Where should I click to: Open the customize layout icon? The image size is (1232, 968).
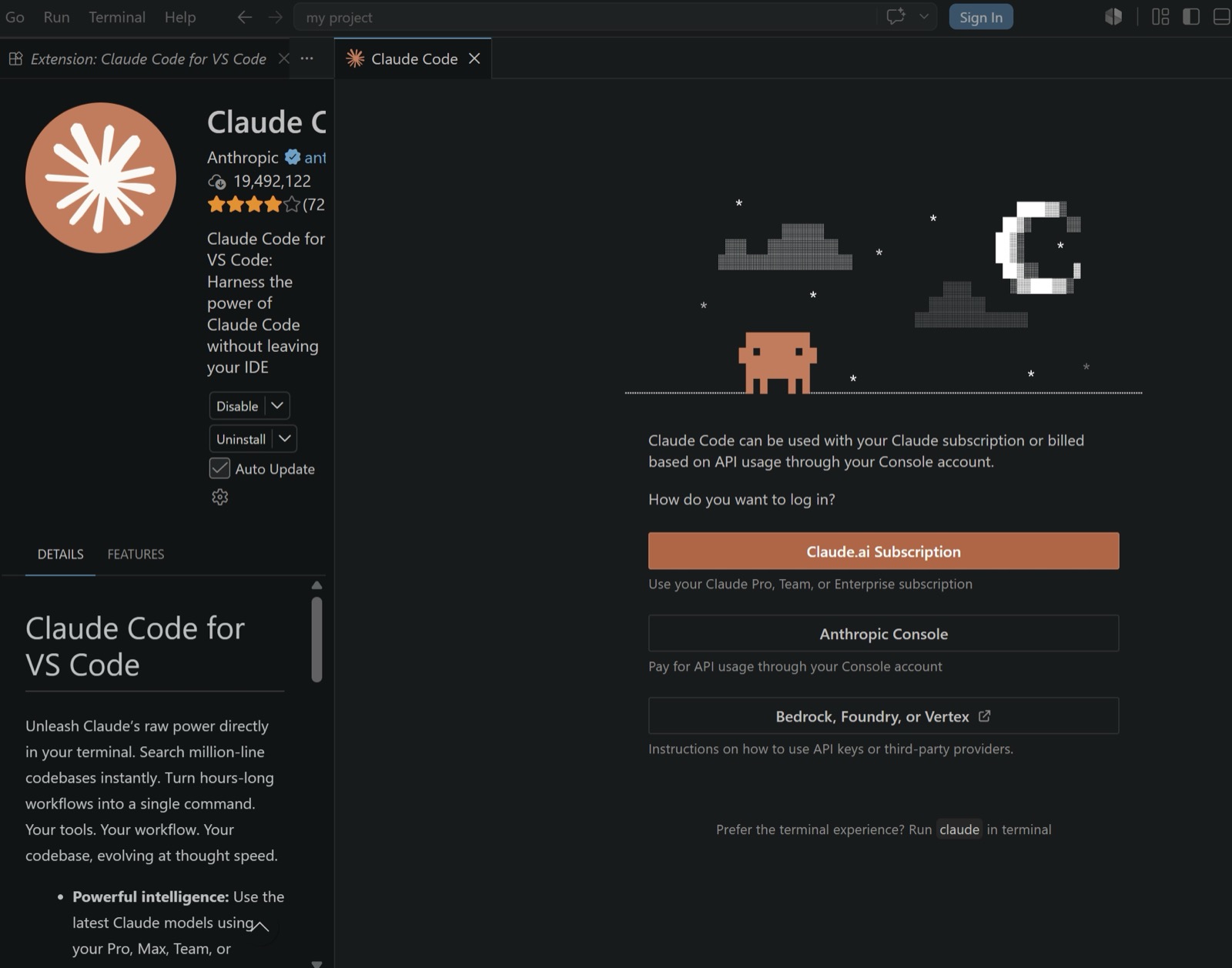pyautogui.click(x=1160, y=17)
